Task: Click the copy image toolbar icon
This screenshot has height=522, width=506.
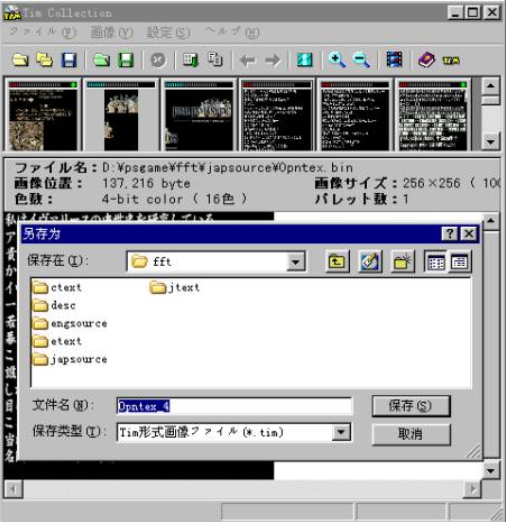Action: (x=215, y=60)
